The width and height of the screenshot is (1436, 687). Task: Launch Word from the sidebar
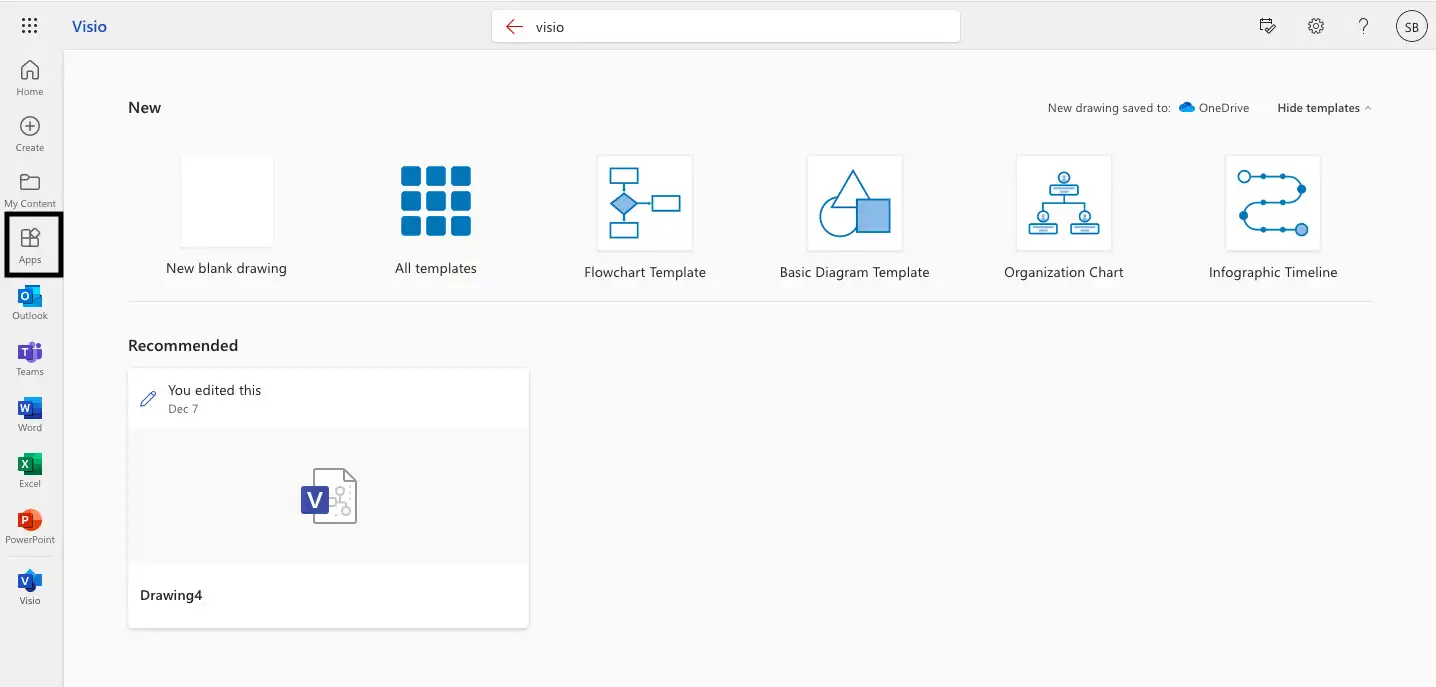pyautogui.click(x=30, y=414)
